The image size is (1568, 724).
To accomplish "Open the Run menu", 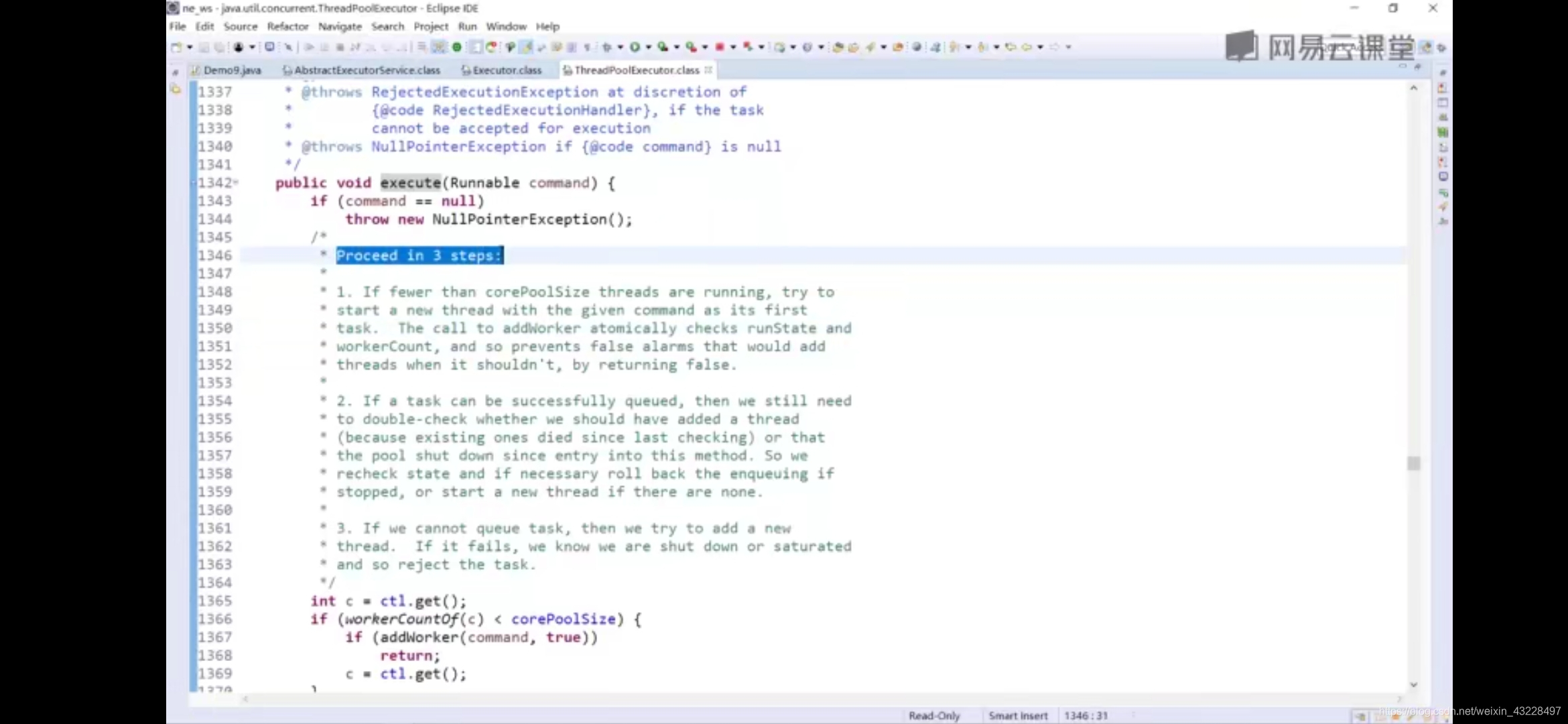I will click(x=467, y=26).
